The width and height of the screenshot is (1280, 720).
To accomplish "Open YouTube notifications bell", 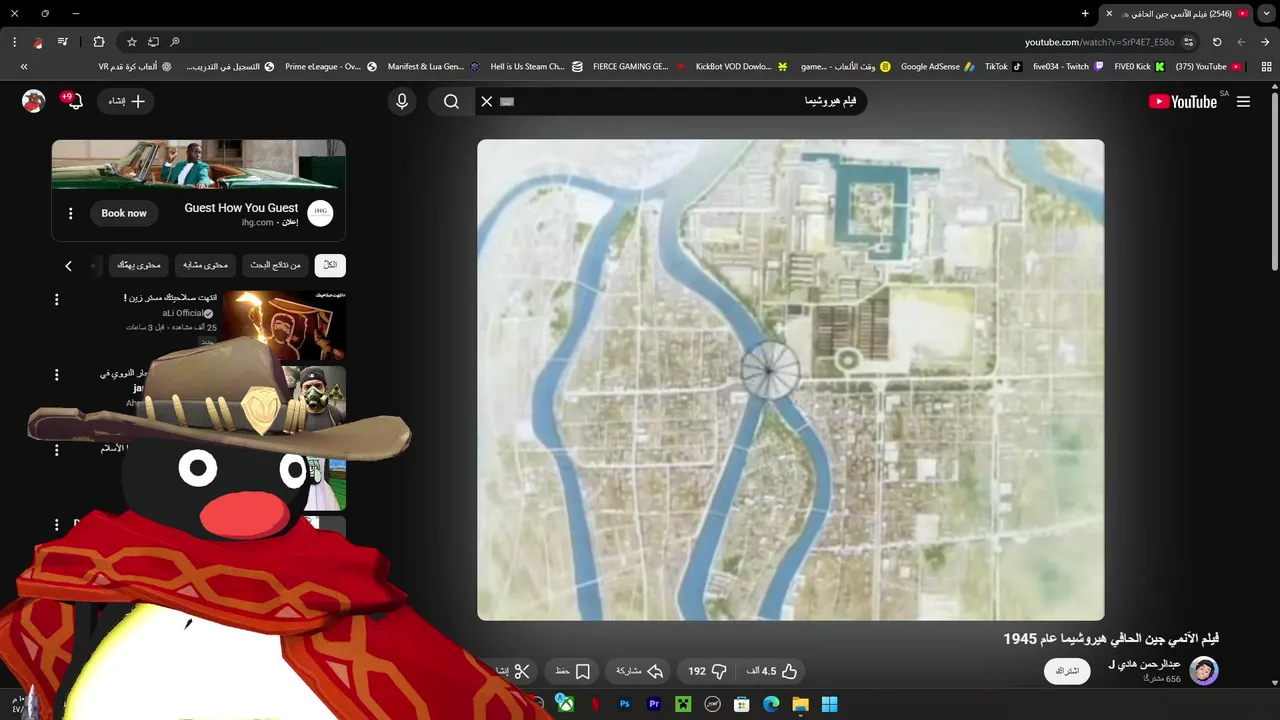I will click(x=74, y=101).
